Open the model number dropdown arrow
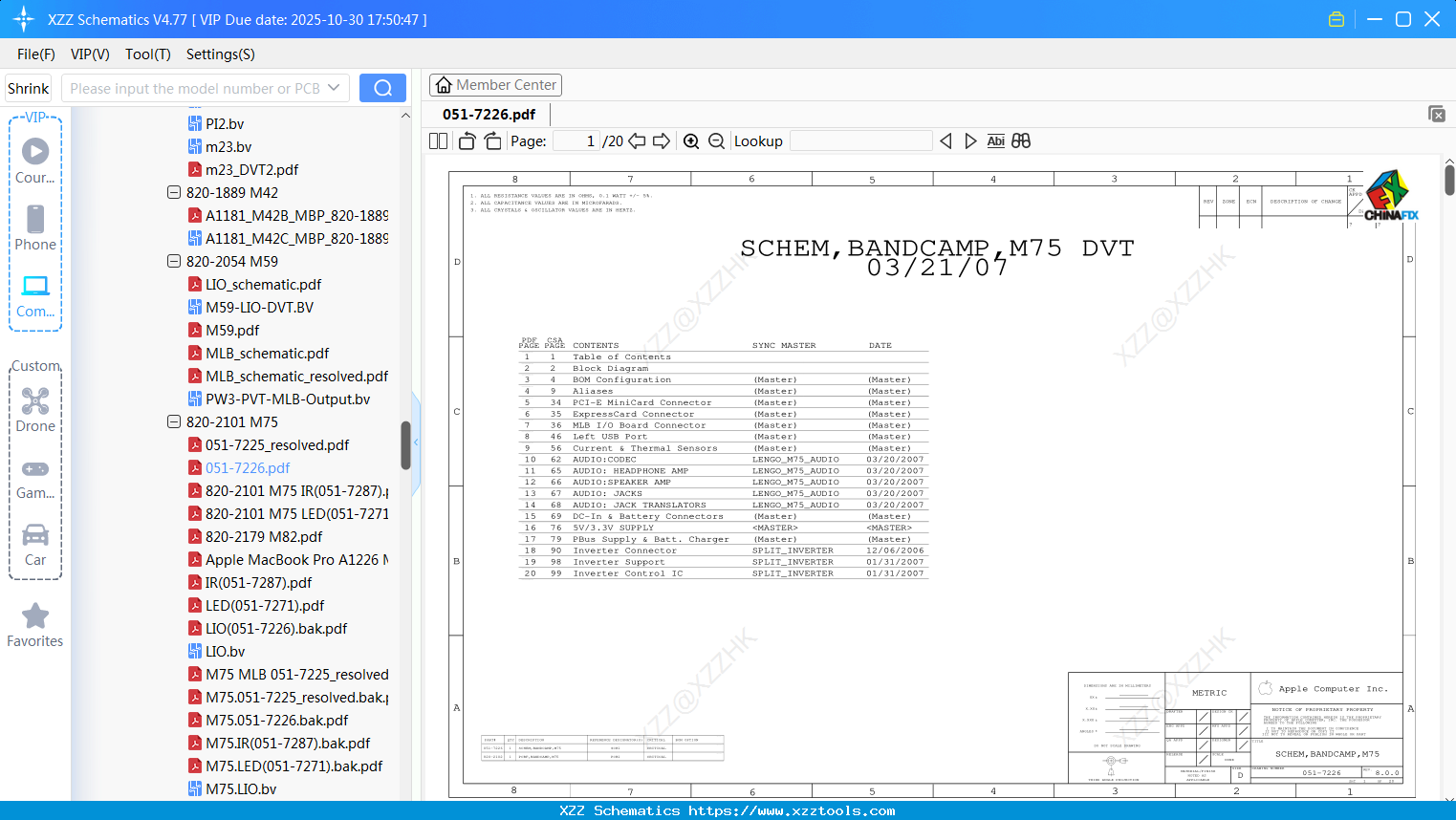Screen dimensions: 1456x820 [334, 88]
